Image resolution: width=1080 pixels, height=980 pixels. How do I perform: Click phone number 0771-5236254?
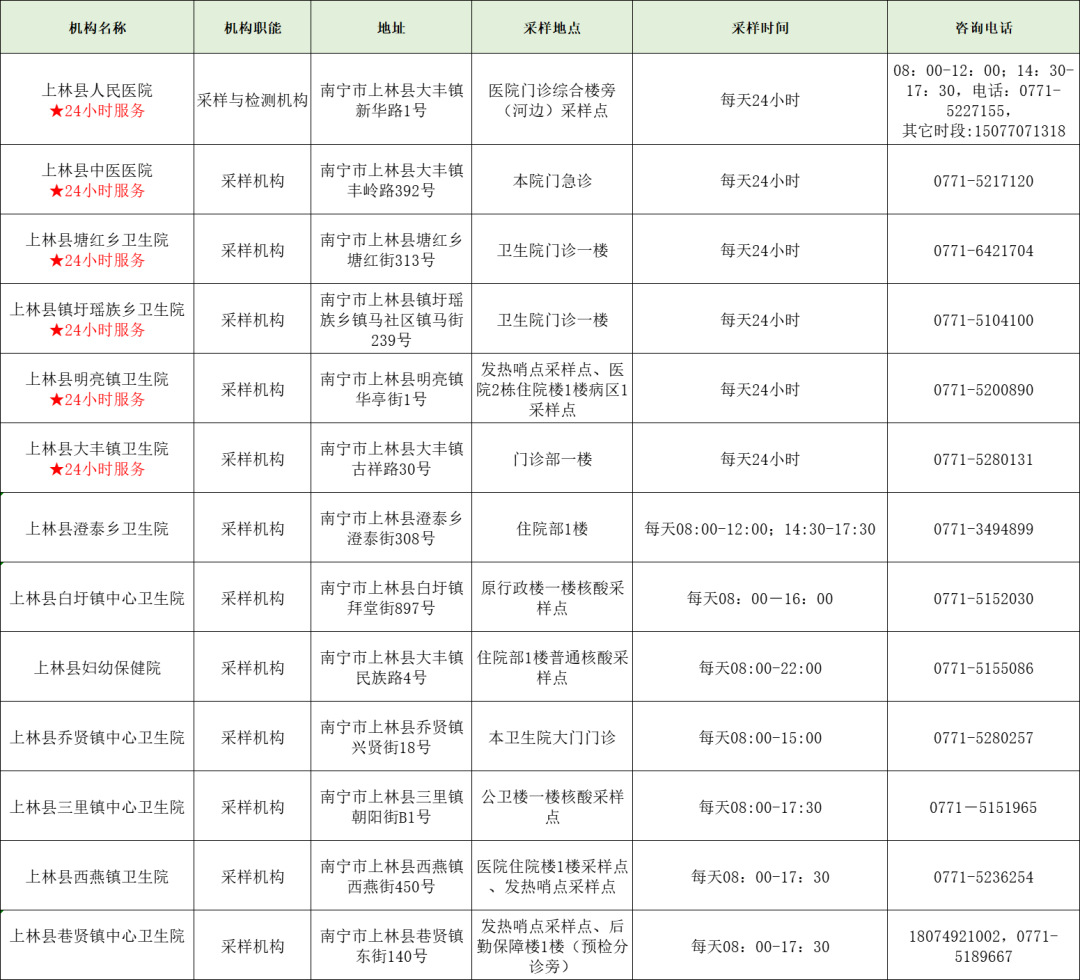point(983,877)
